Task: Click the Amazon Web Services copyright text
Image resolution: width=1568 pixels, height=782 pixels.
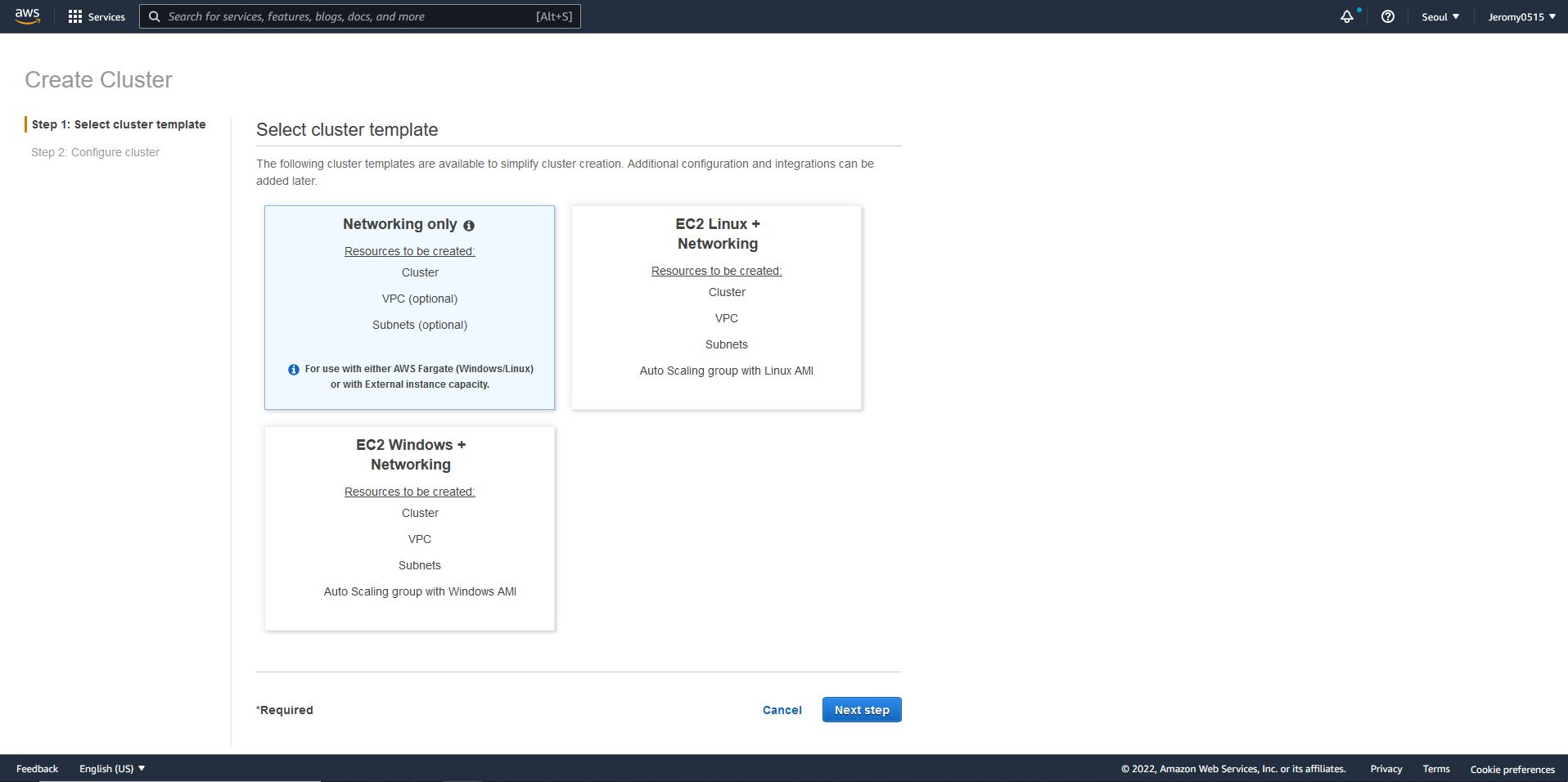Action: pos(1233,769)
